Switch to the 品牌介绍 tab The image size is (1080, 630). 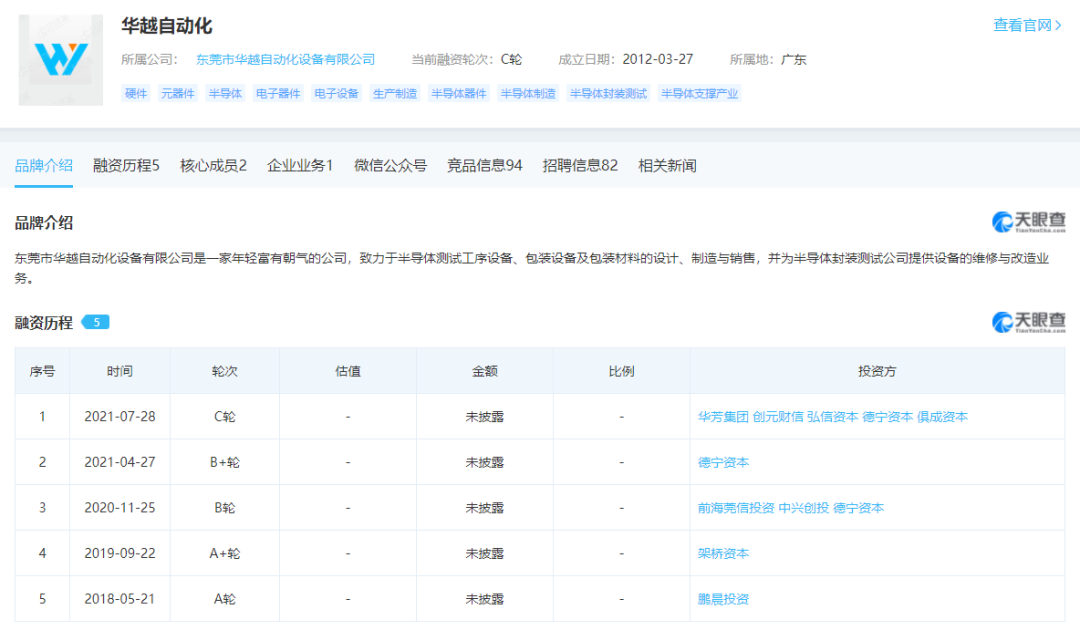[43, 166]
